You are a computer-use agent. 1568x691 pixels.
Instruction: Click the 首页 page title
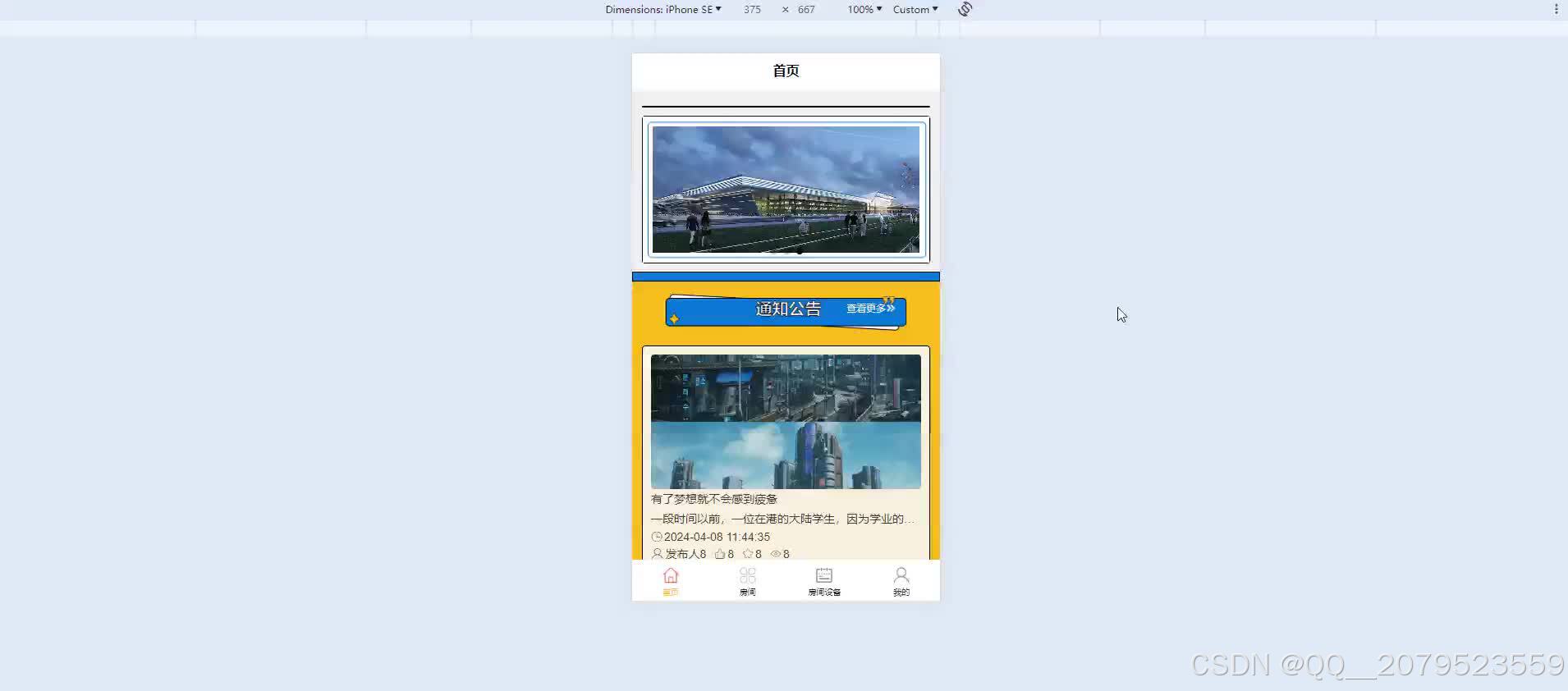click(786, 71)
